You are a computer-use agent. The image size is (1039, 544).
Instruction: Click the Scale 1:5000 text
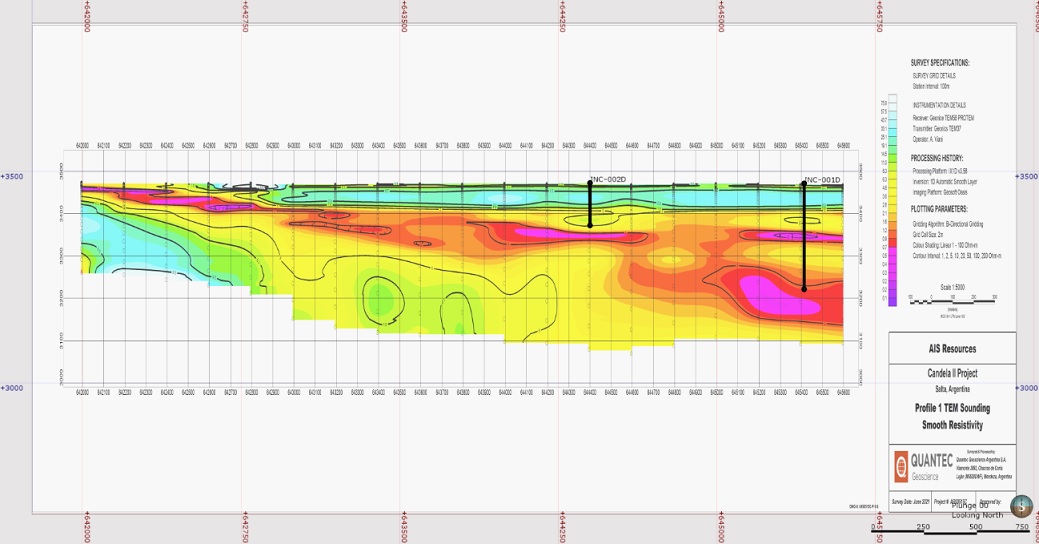952,287
